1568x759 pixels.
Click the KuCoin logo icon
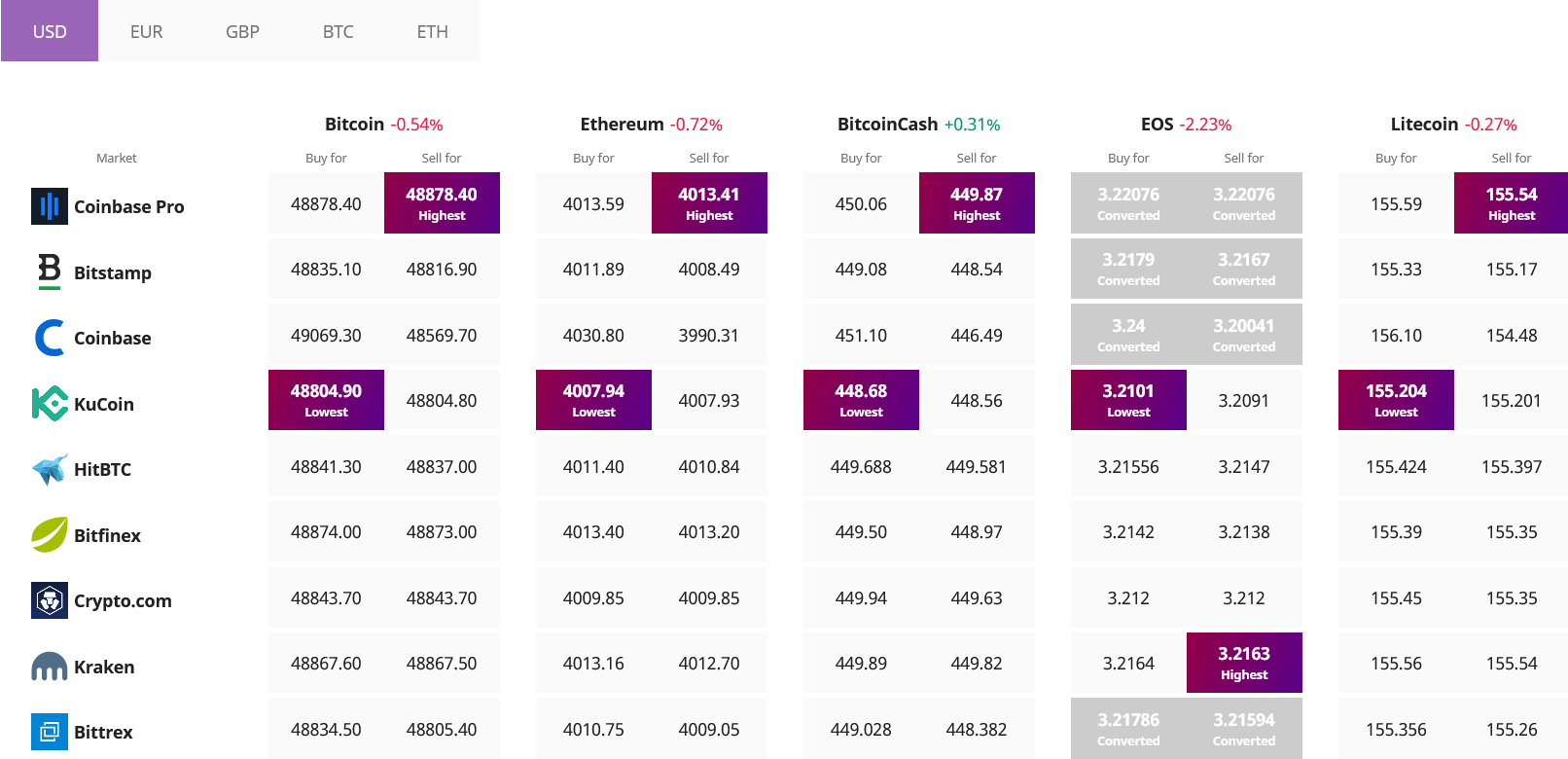coord(50,403)
